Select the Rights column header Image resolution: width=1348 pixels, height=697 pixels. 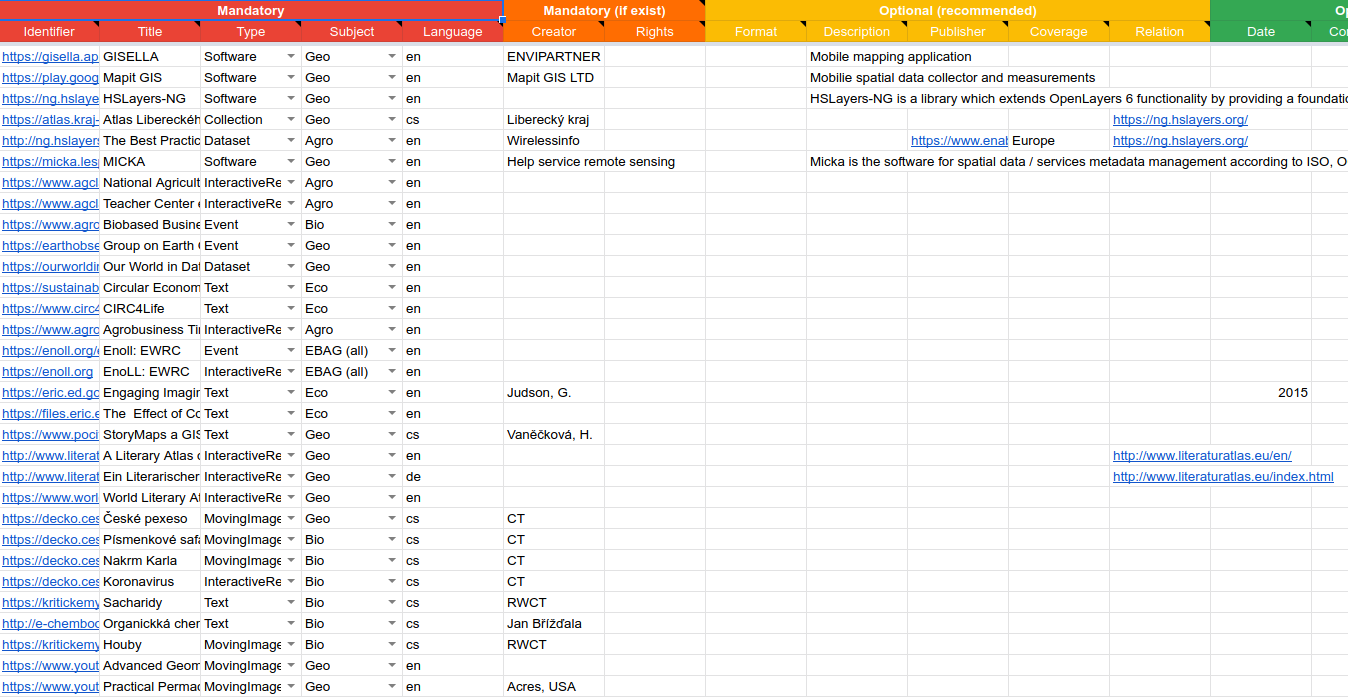[x=655, y=32]
